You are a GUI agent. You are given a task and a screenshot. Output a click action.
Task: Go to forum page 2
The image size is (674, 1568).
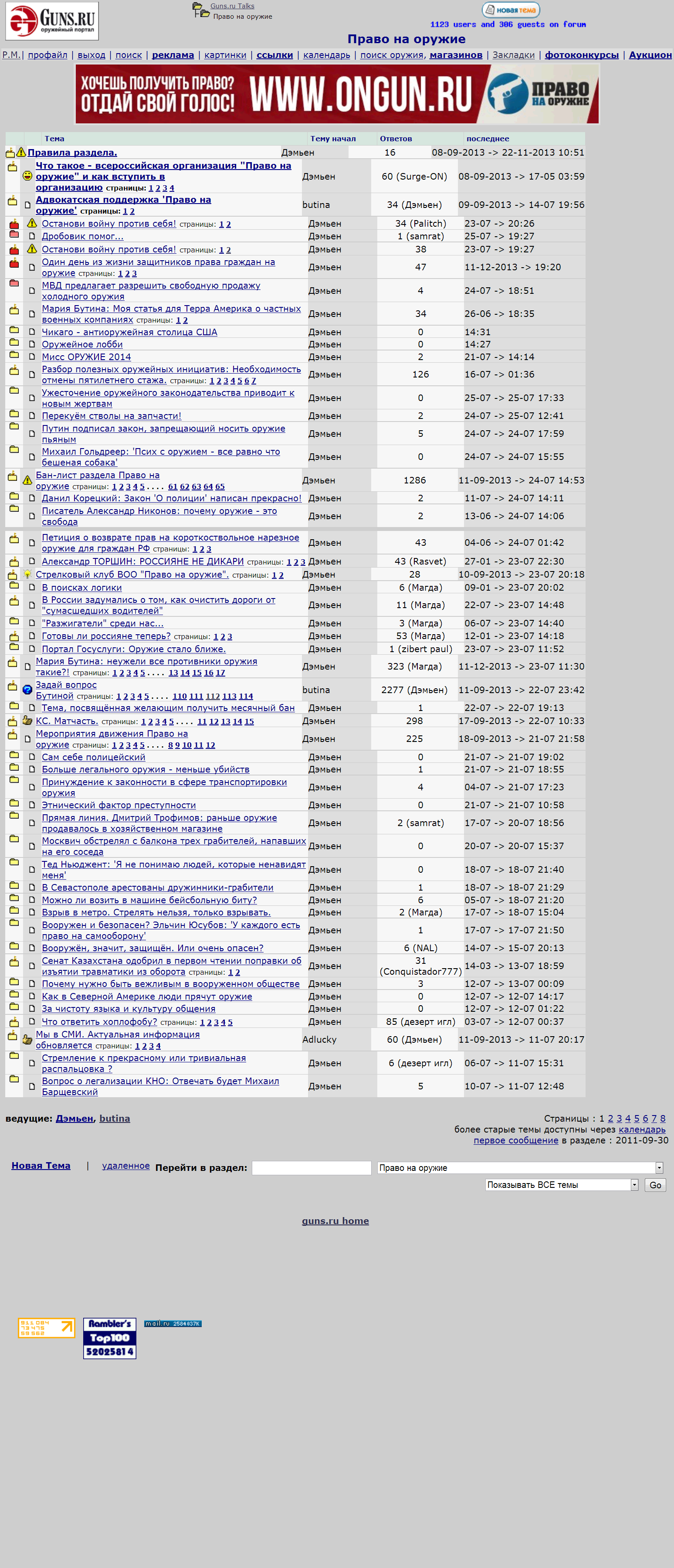610,1118
